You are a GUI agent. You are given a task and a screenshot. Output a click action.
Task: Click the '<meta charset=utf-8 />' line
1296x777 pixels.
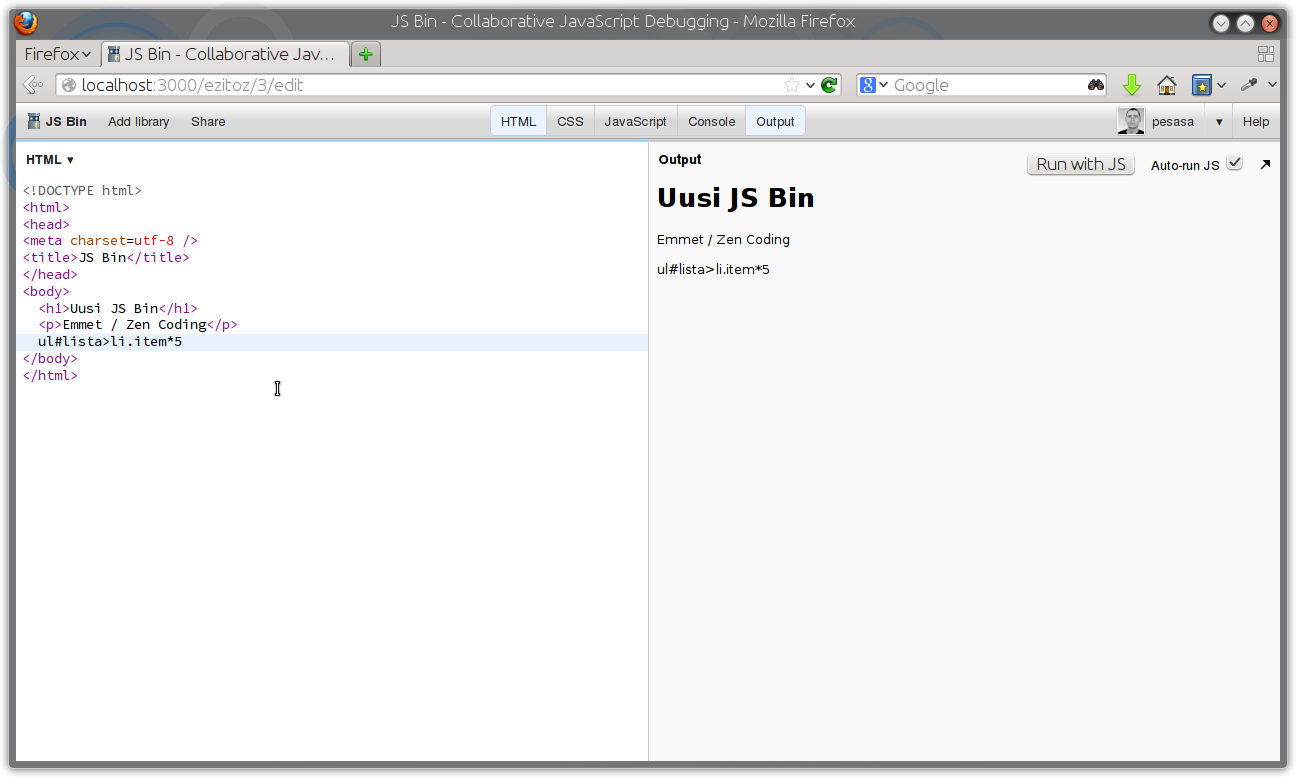[x=110, y=241]
